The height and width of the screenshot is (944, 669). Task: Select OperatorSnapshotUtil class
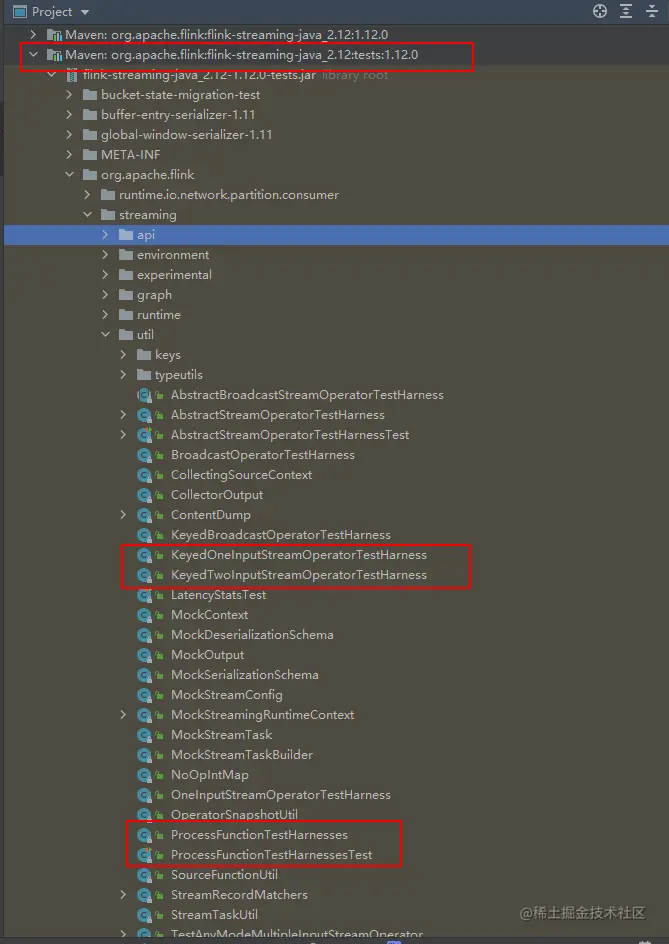point(234,815)
